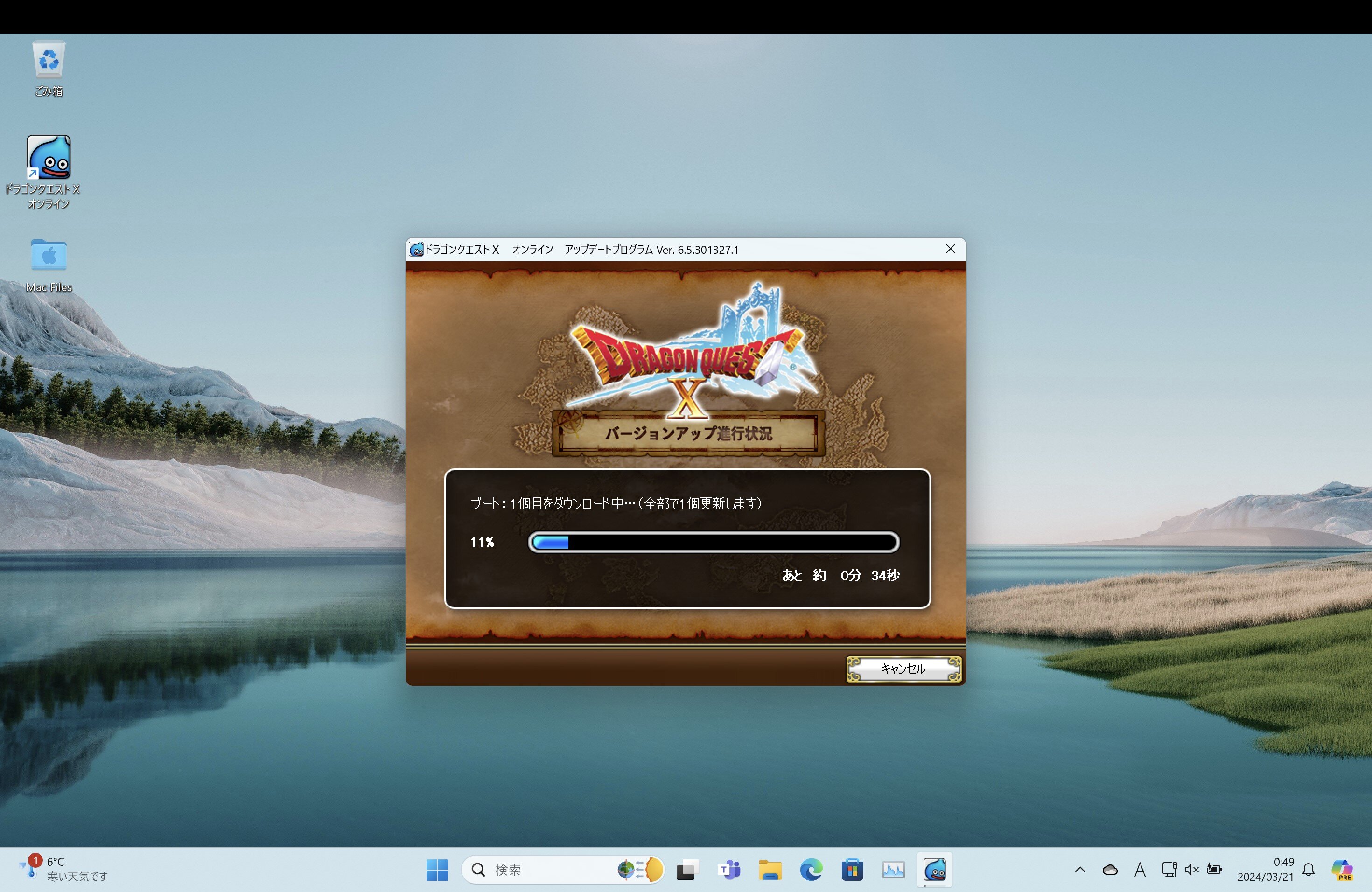Open File Explorer from the taskbar
1372x892 pixels.
(770, 870)
